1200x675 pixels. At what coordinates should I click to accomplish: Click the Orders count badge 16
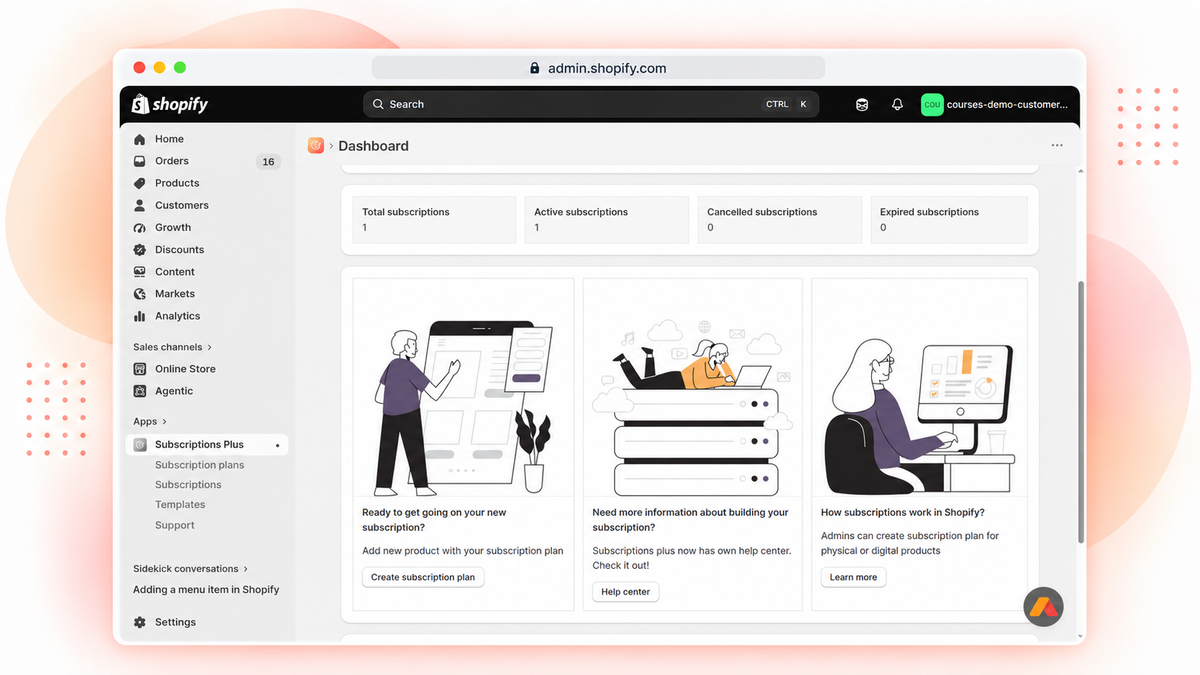[268, 161]
